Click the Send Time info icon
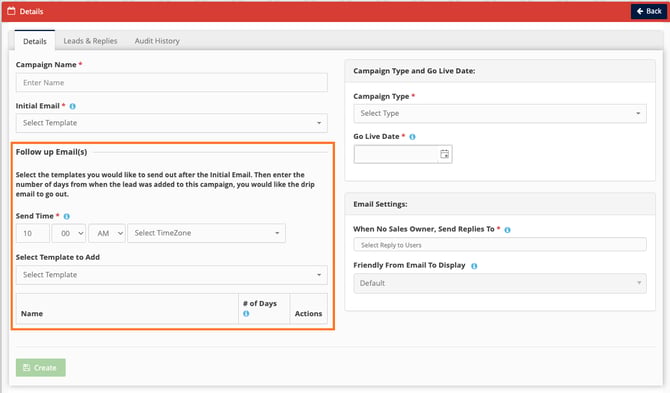The image size is (670, 393). [67, 217]
